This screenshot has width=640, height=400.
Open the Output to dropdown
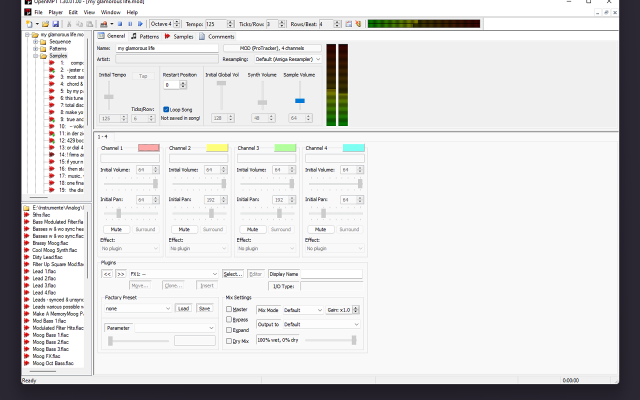pyautogui.click(x=321, y=324)
